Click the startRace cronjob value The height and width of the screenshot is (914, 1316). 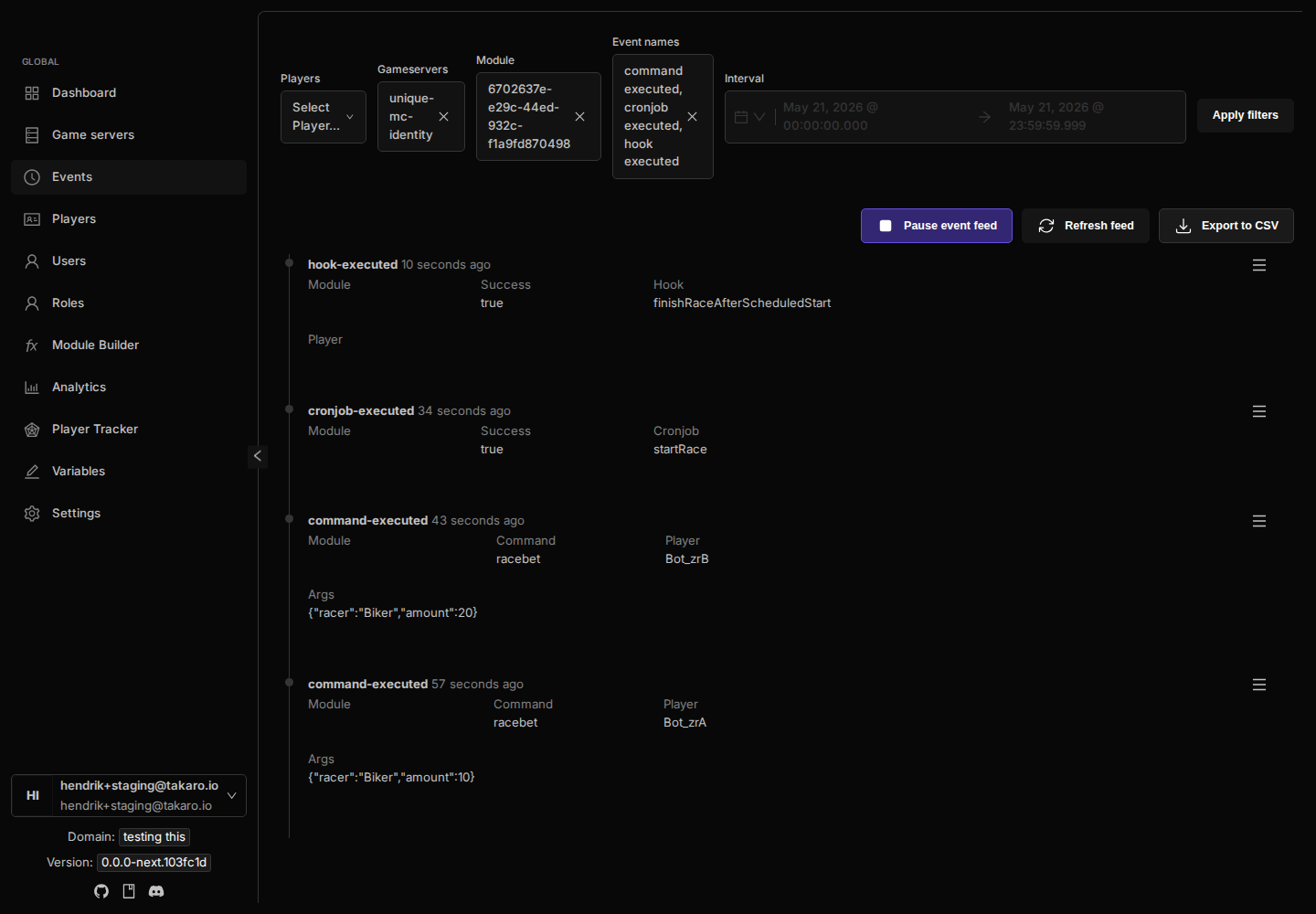point(680,450)
